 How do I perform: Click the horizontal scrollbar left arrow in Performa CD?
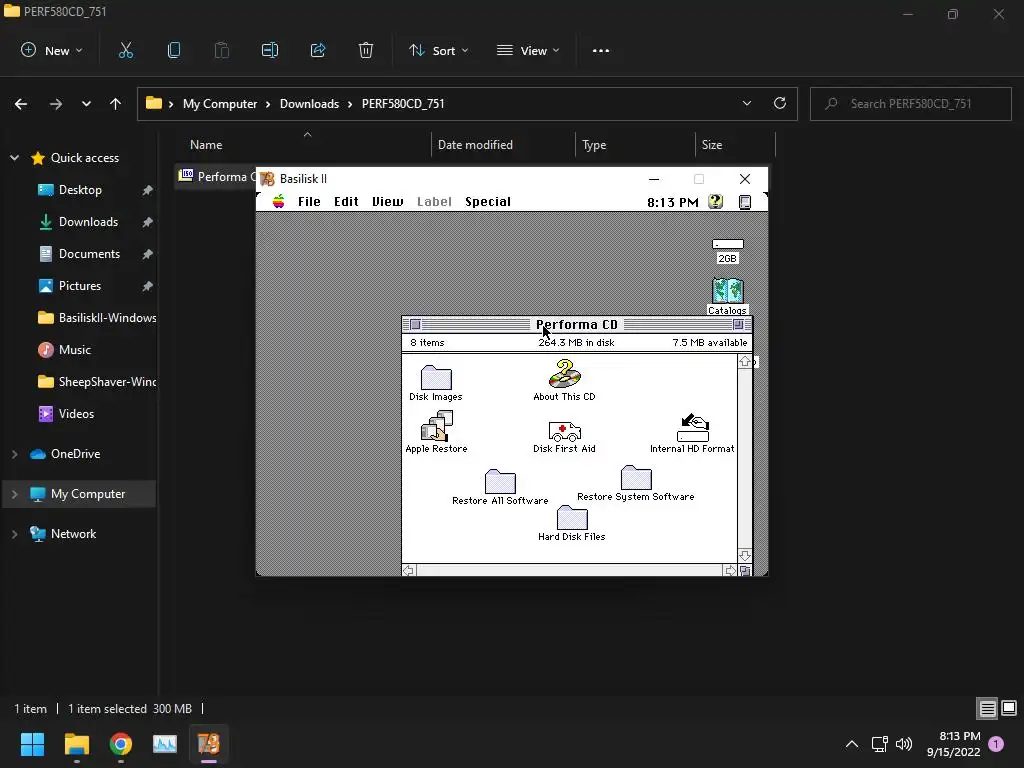409,571
